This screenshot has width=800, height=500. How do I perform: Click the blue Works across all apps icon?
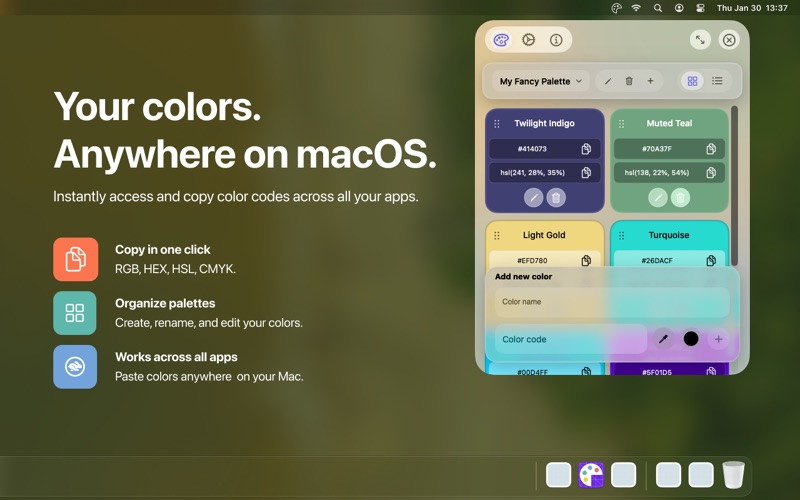(x=75, y=367)
